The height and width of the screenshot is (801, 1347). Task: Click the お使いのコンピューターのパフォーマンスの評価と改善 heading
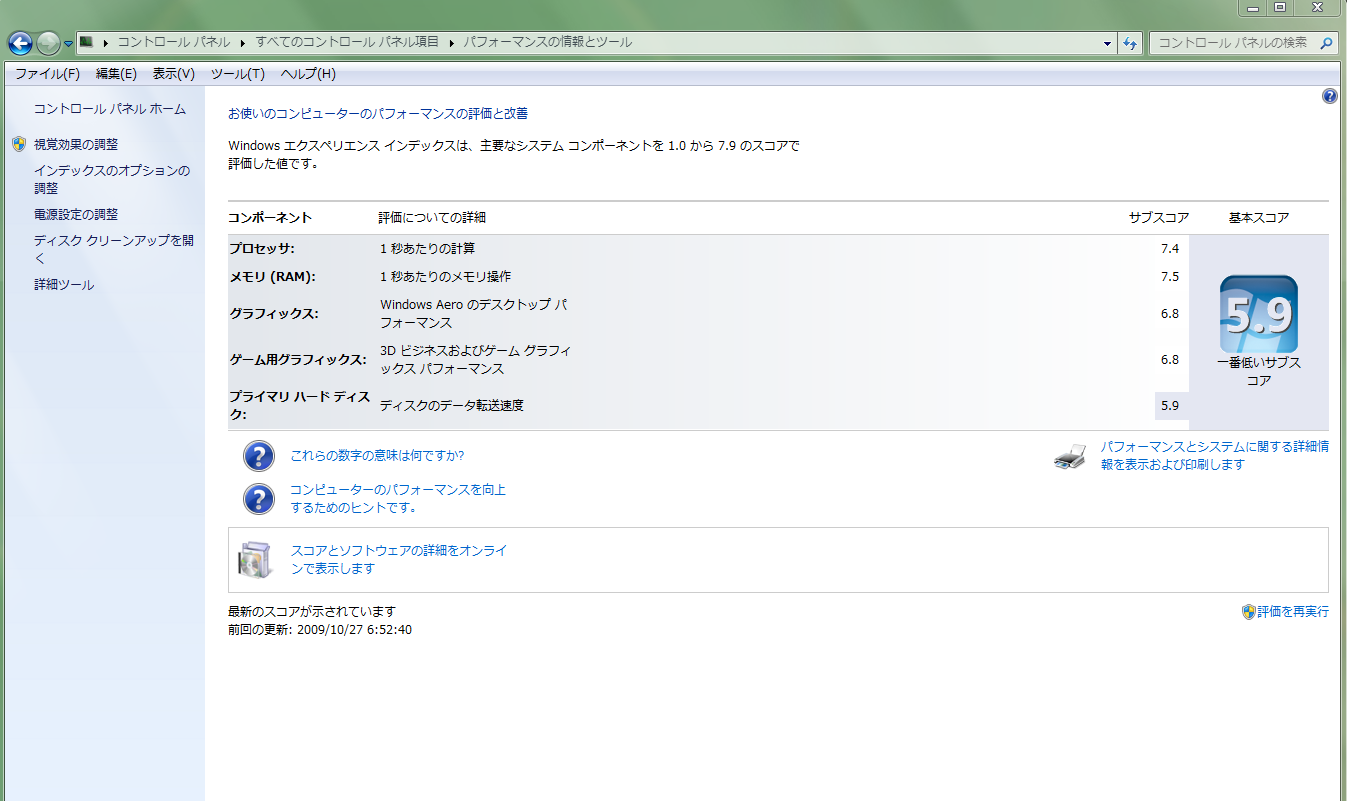click(378, 114)
